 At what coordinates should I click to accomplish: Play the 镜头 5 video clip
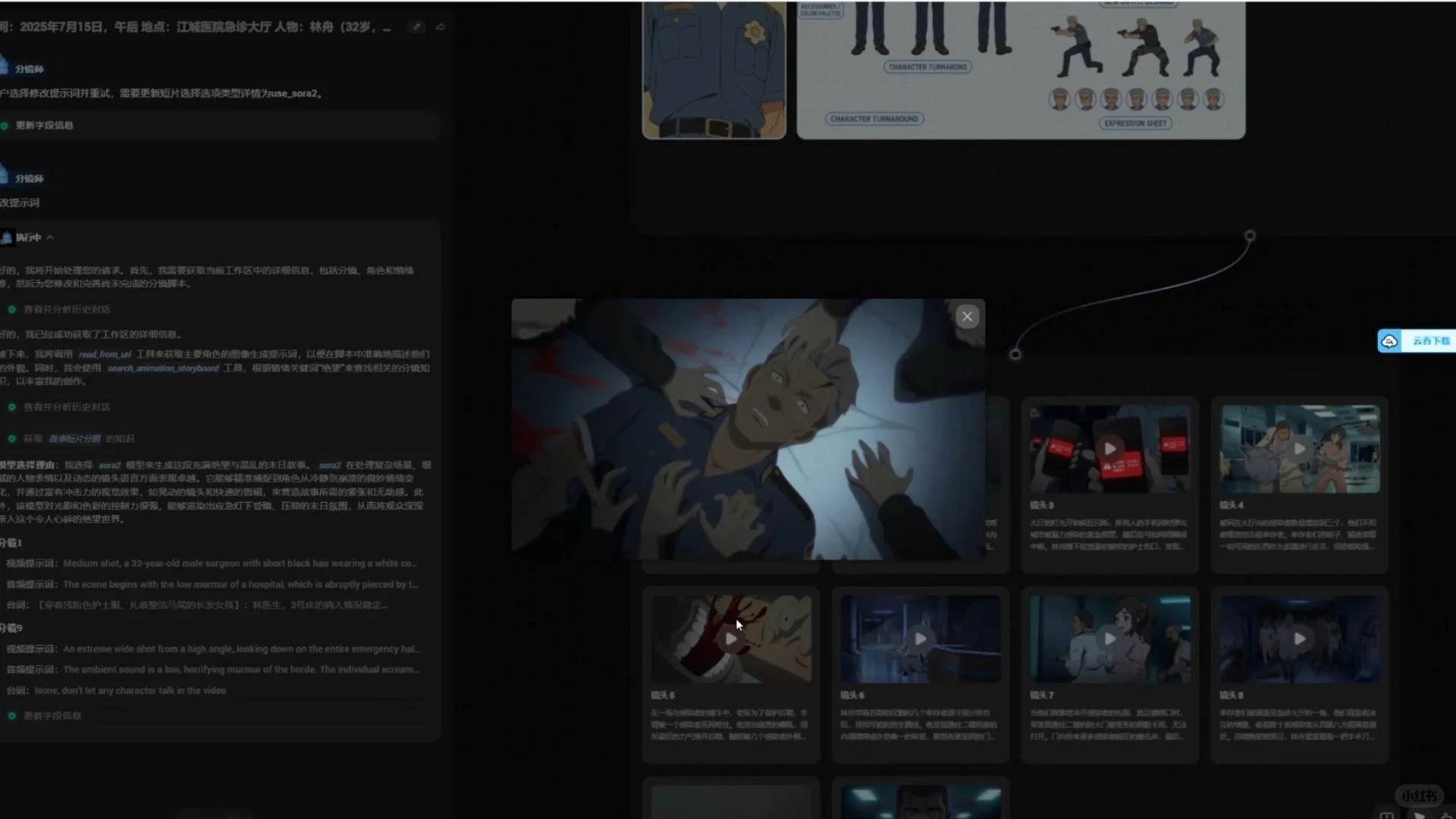730,639
